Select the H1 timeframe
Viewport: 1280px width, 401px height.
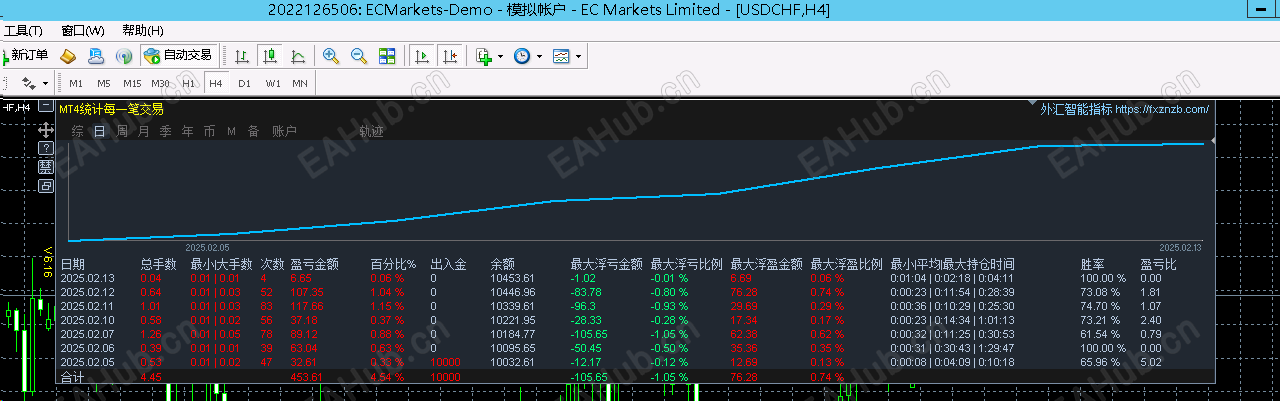tap(189, 83)
